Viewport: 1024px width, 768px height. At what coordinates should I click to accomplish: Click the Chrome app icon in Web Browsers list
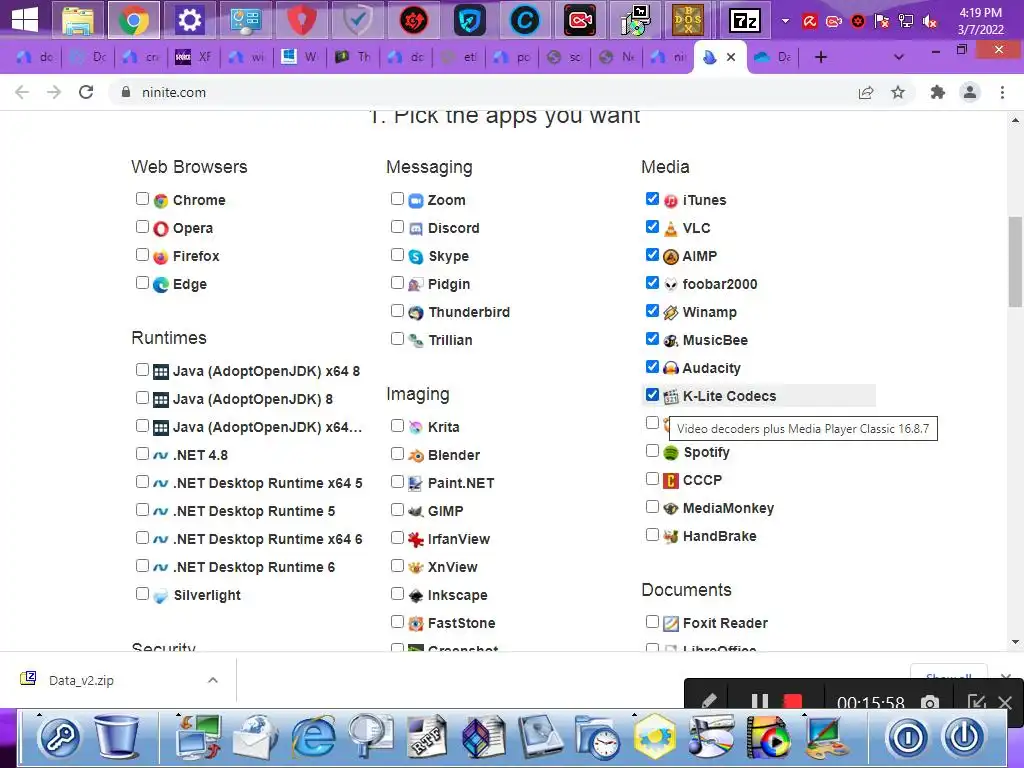coord(161,200)
